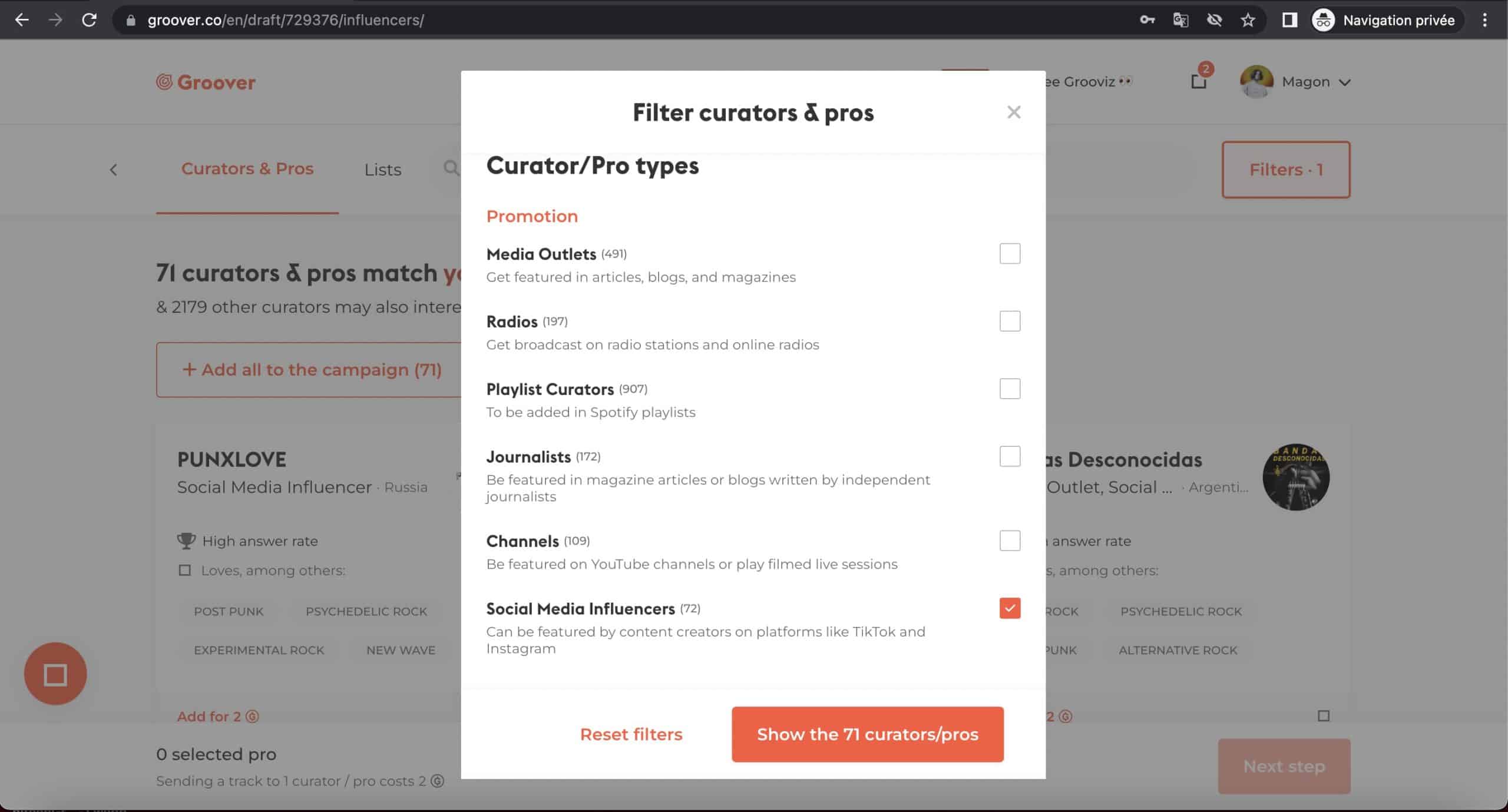
Task: Select the Channels checkbox
Action: pos(1010,541)
